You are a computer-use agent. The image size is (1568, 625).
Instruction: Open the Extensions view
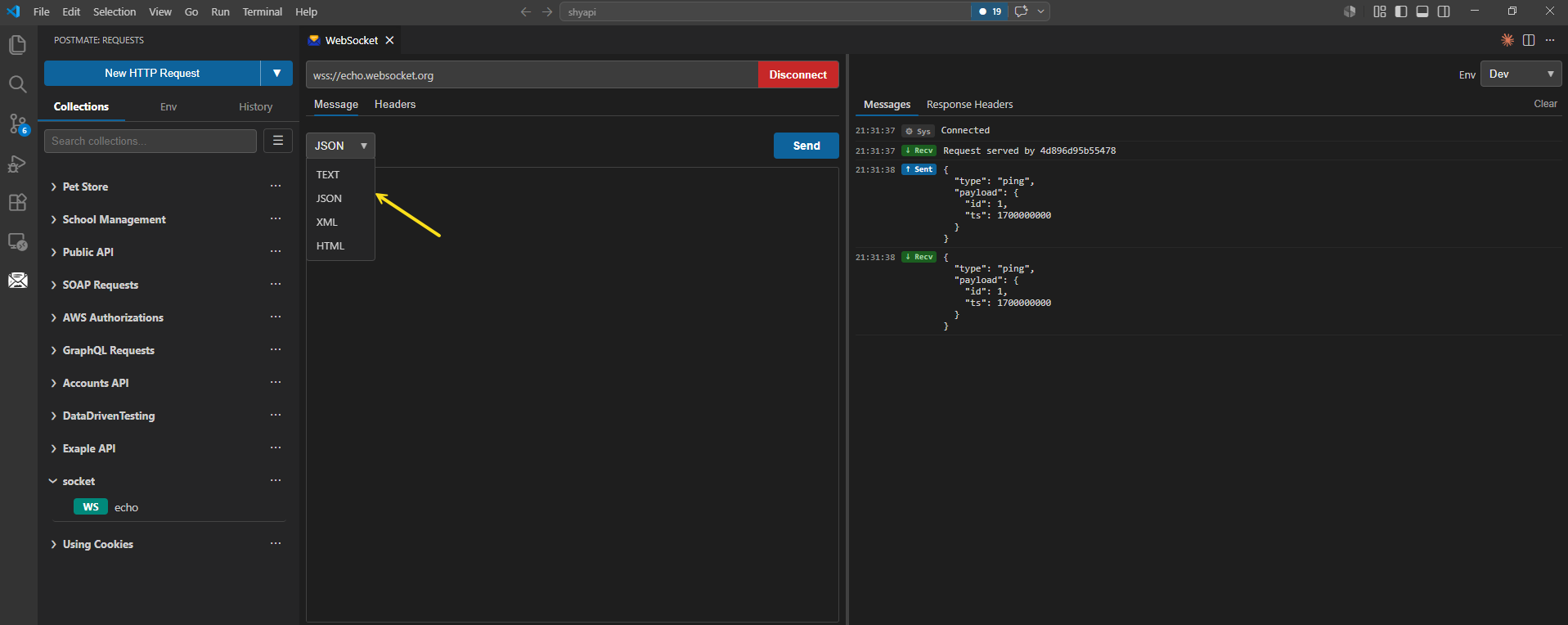point(17,203)
